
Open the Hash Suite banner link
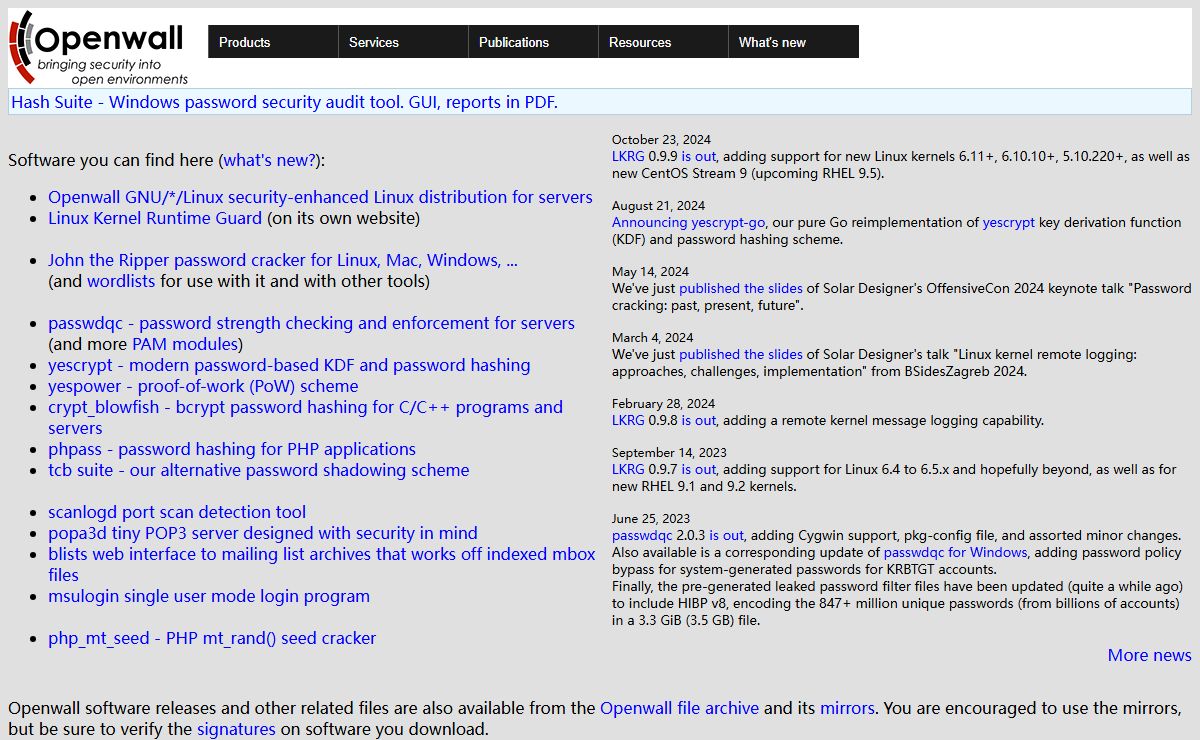click(x=284, y=102)
